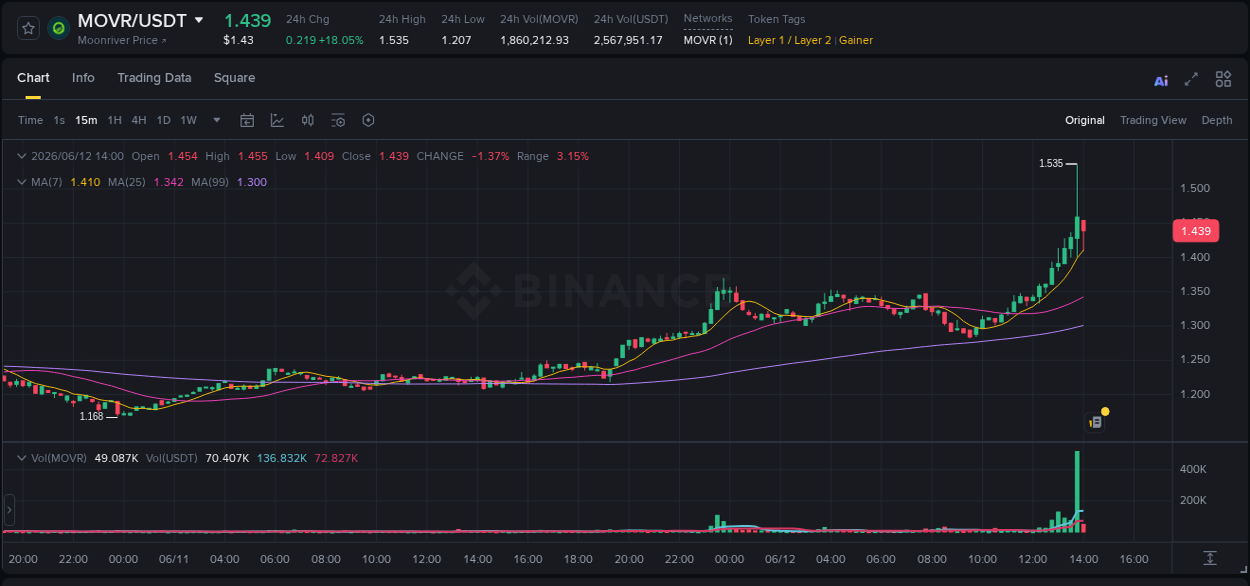
Task: Select the Time line chart interval
Action: click(30, 120)
